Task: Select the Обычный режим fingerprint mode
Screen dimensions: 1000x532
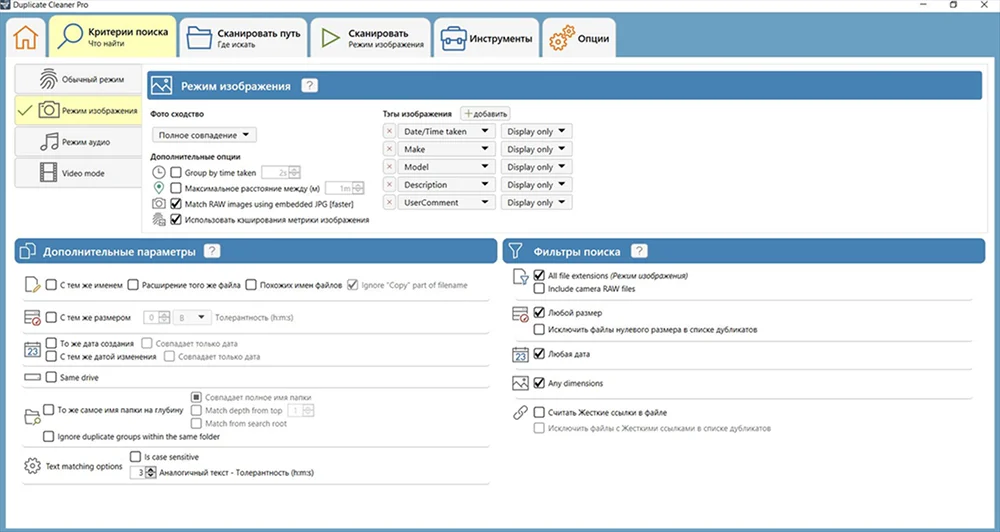Action: click(77, 79)
